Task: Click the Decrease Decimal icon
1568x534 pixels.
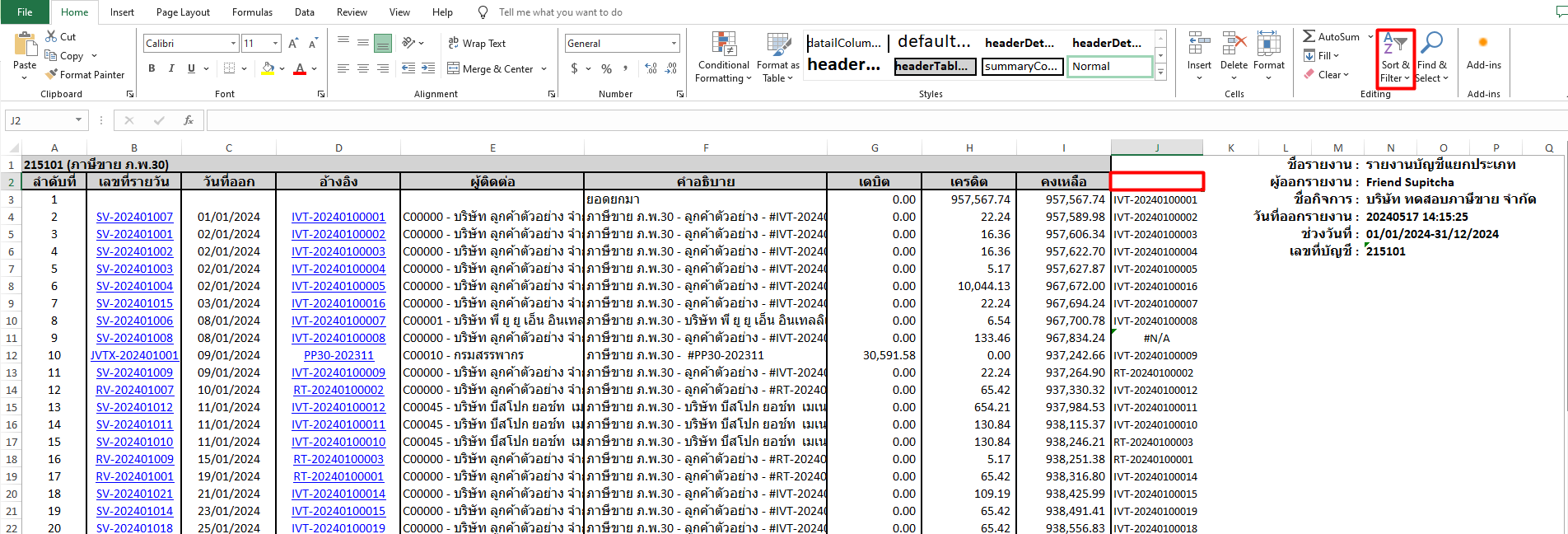Action: click(671, 68)
